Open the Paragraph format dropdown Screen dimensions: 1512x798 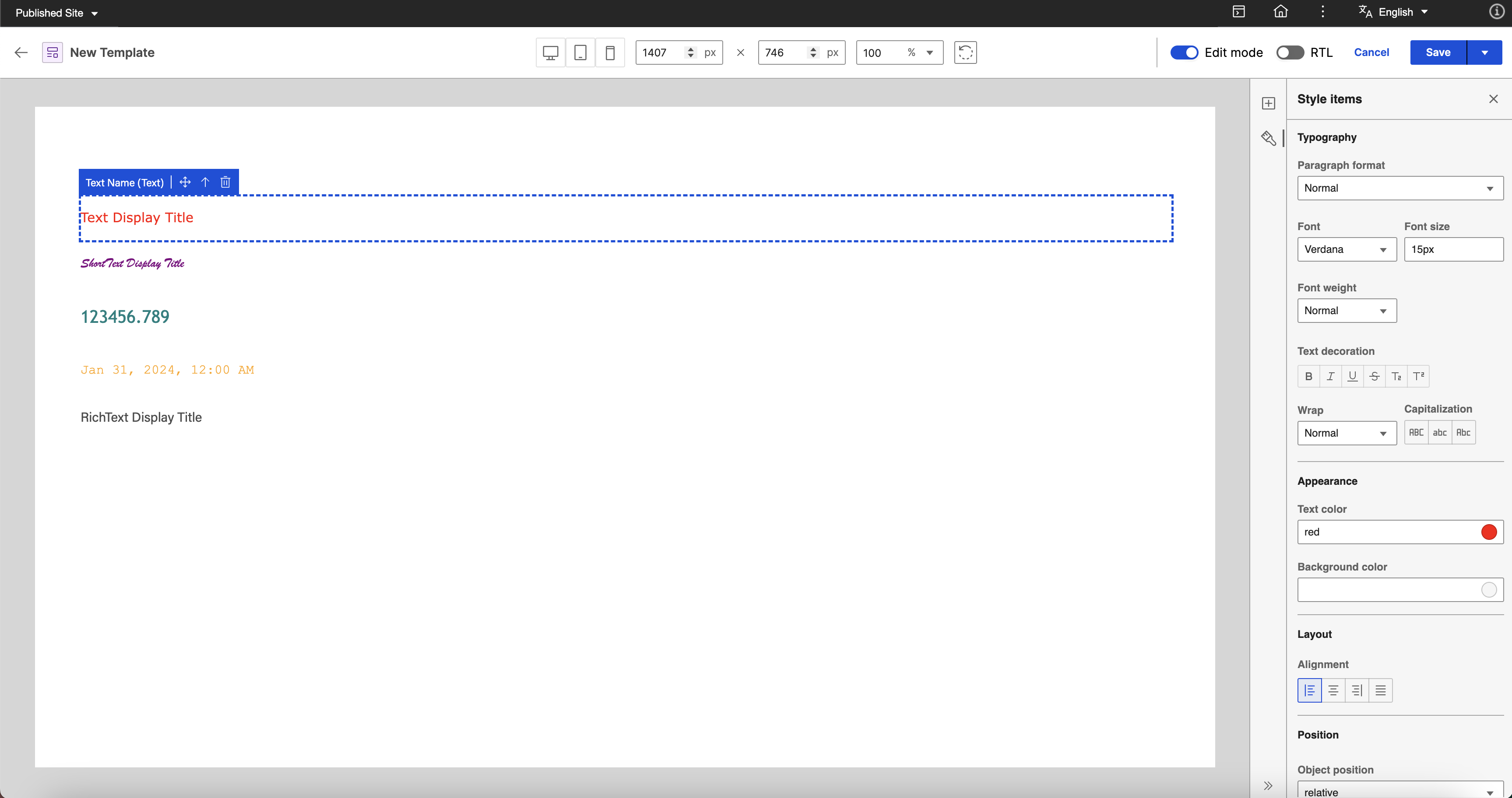click(x=1400, y=189)
